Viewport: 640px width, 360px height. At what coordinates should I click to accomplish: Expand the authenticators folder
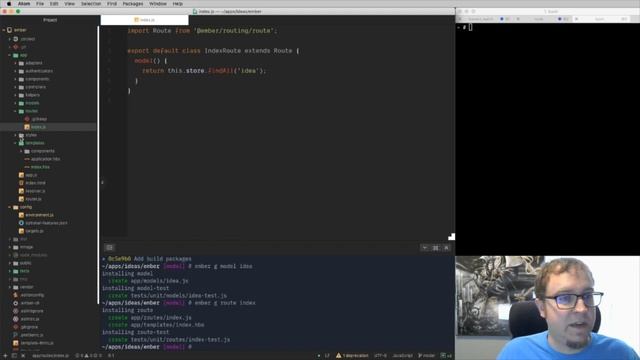point(16,71)
